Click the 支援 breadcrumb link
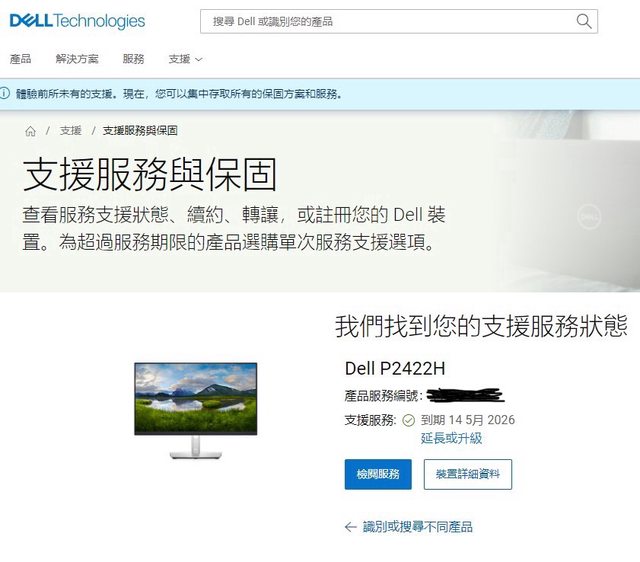The height and width of the screenshot is (562, 640). (70, 131)
